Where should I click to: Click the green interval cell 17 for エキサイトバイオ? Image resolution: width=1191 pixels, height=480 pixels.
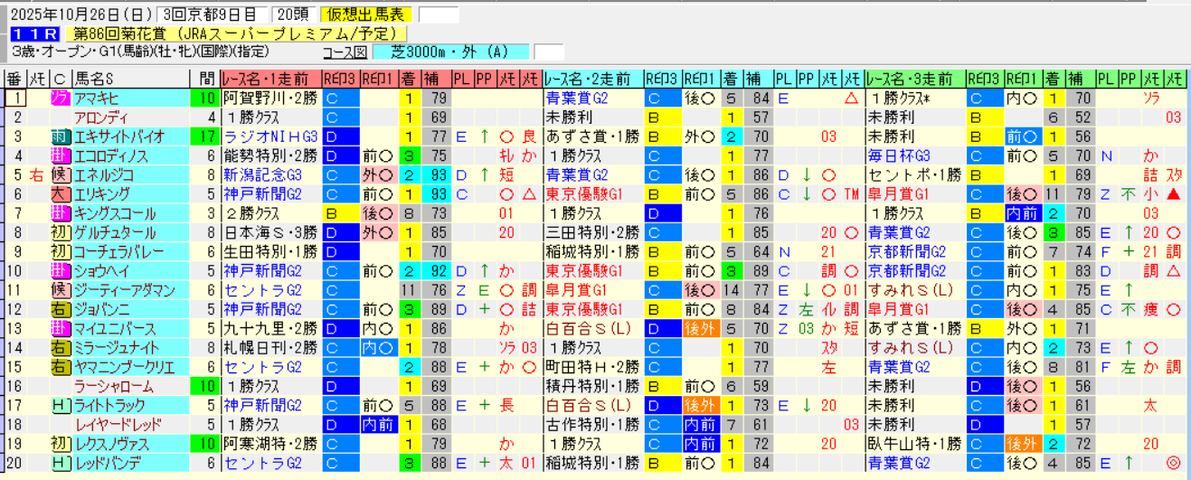click(207, 136)
